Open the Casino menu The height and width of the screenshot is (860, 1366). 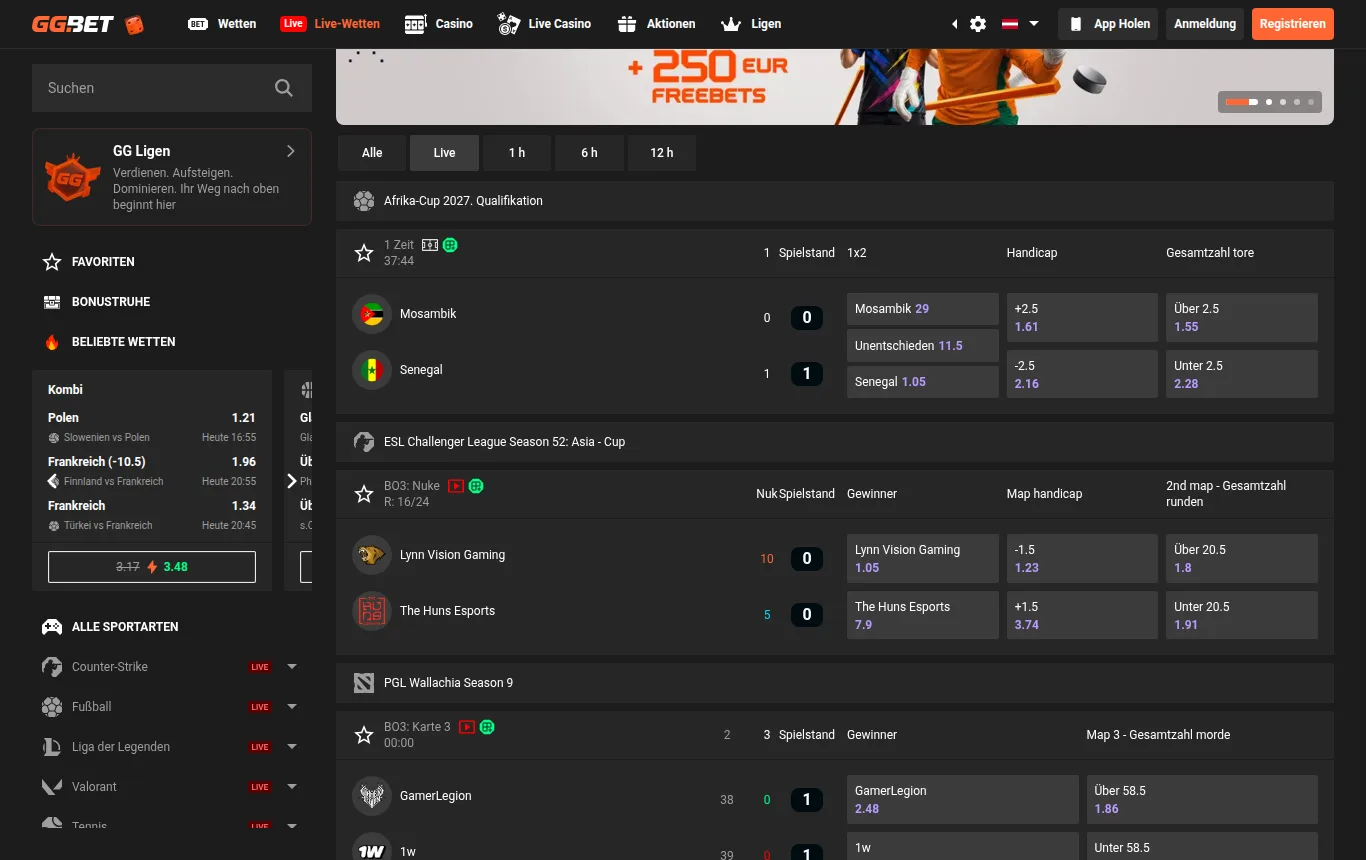pyautogui.click(x=438, y=24)
